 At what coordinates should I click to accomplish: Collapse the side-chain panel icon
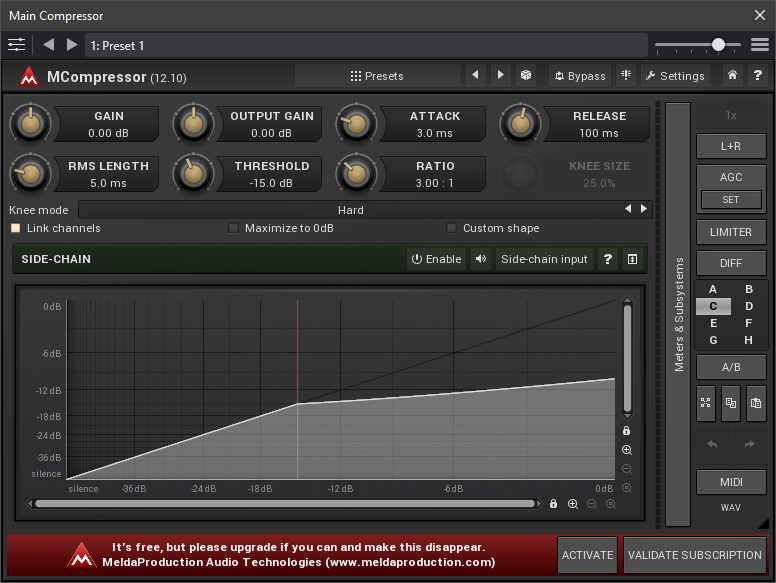coord(632,259)
